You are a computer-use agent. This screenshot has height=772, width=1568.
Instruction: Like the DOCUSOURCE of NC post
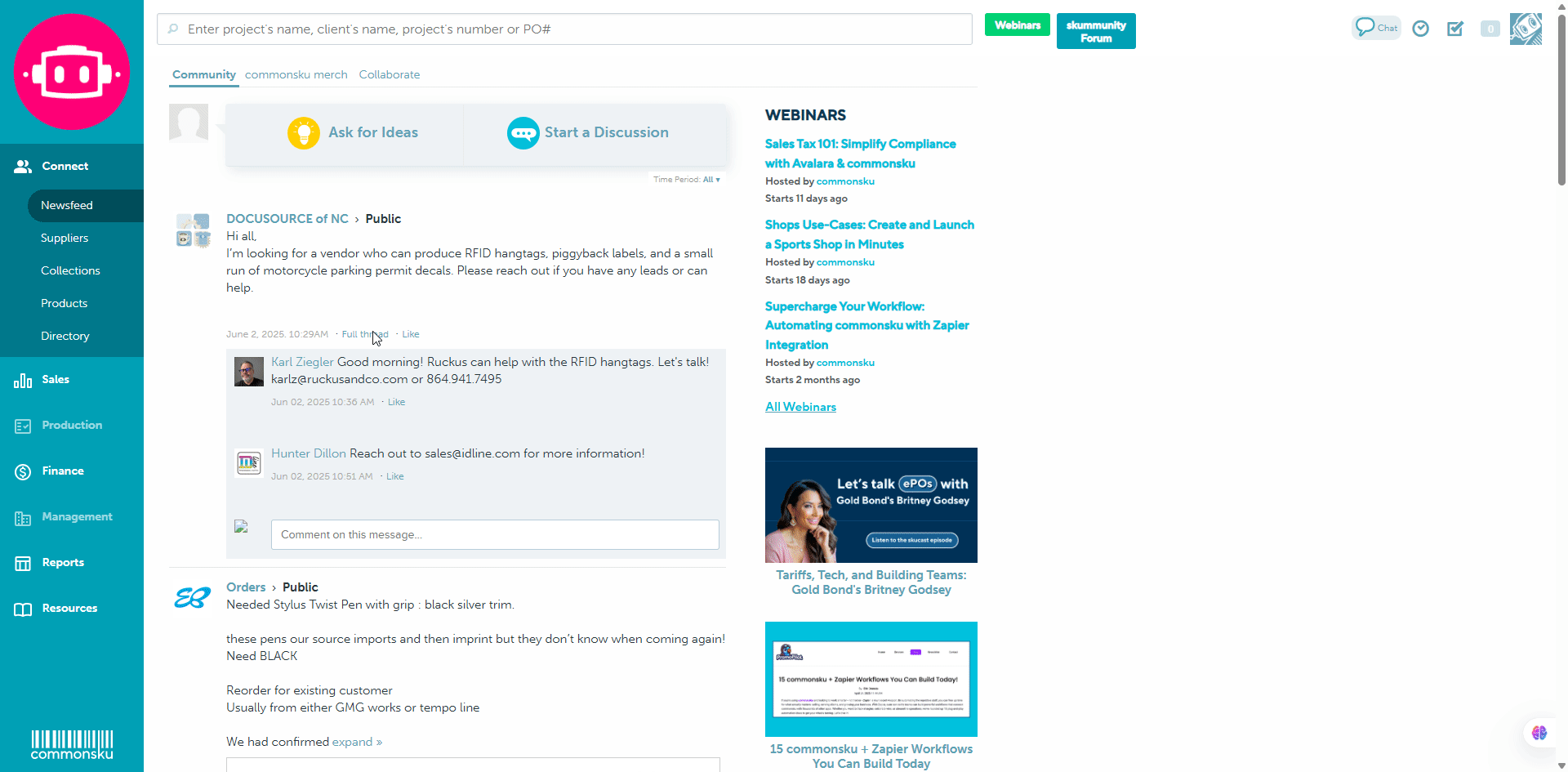(x=411, y=334)
